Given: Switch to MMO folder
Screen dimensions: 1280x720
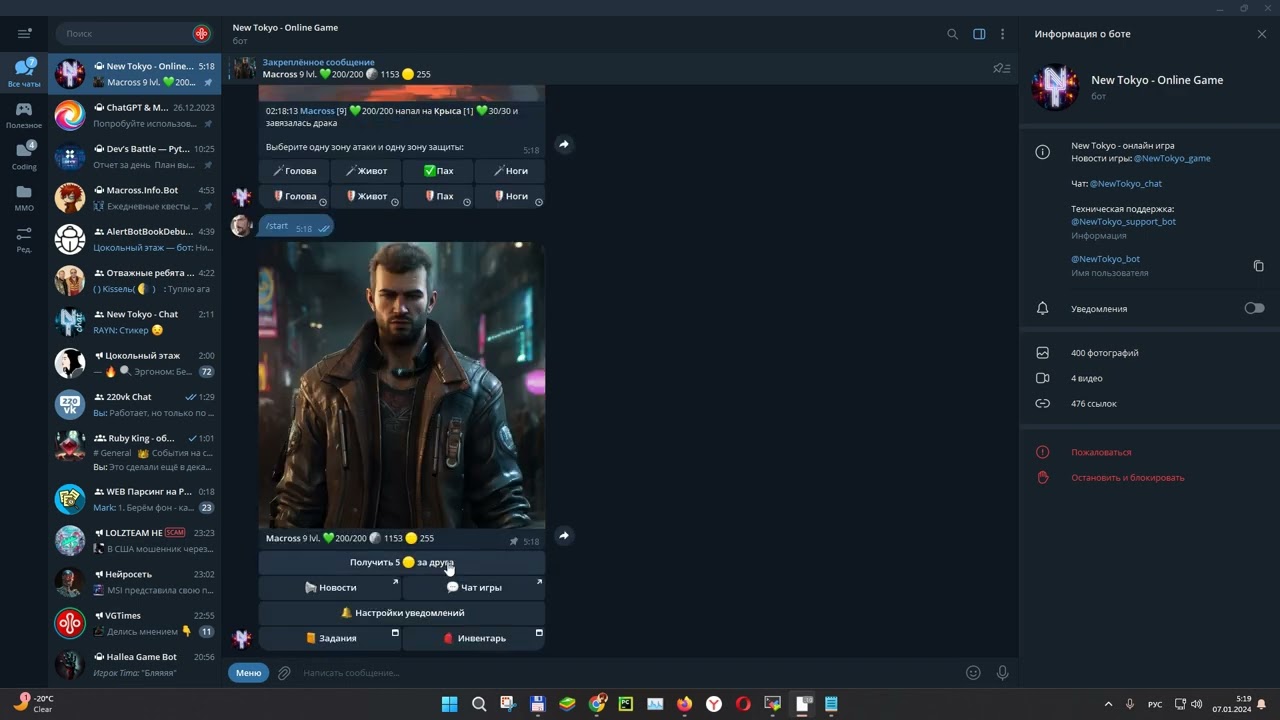Looking at the screenshot, I should pyautogui.click(x=24, y=197).
